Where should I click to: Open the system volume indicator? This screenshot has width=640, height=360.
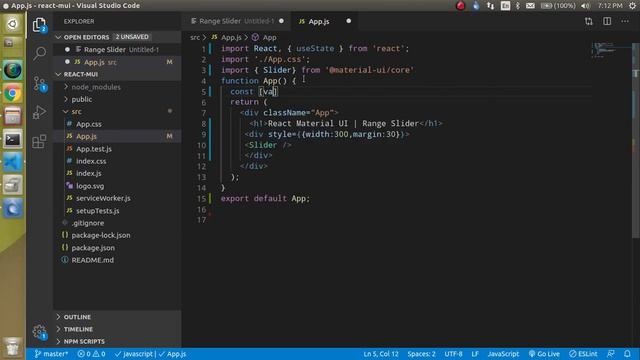pyautogui.click(x=586, y=6)
